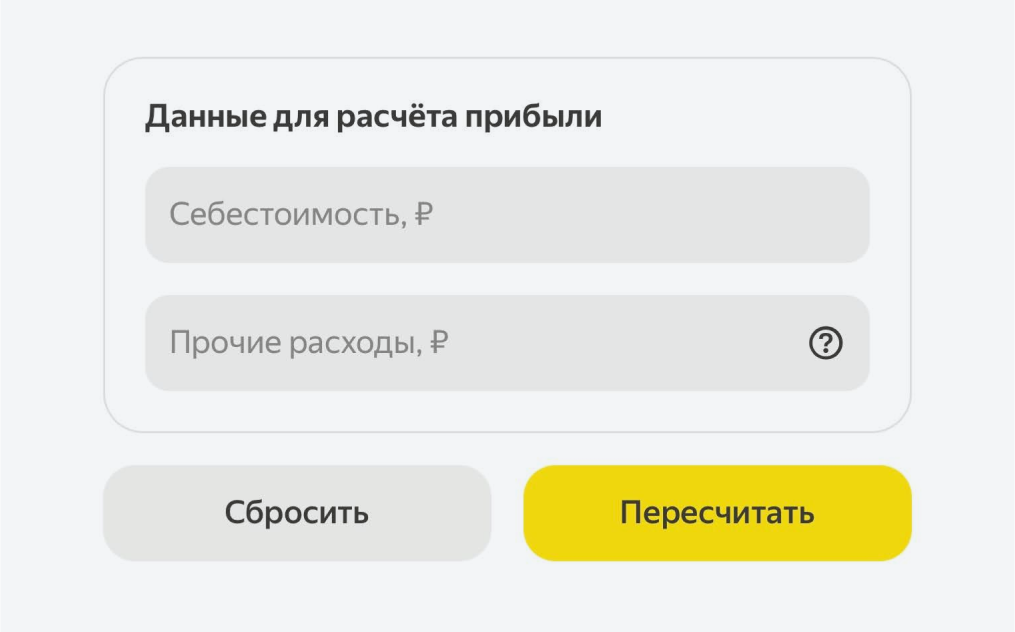The height and width of the screenshot is (632, 1015).
Task: Place cursor in the cost price field
Action: (x=507, y=215)
